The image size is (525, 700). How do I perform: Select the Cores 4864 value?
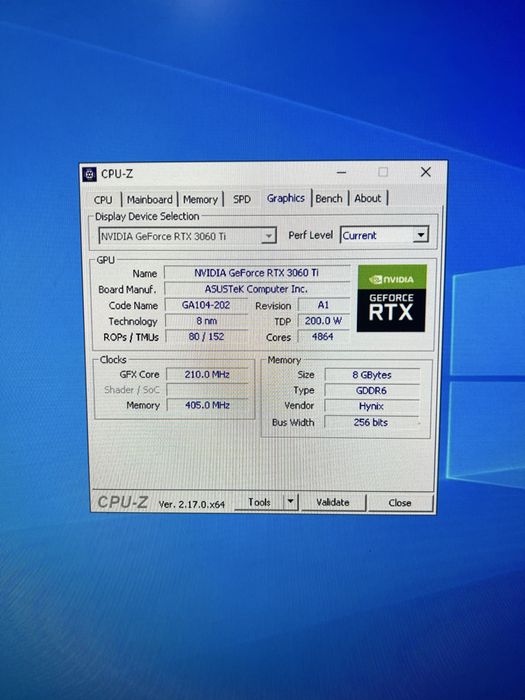323,336
